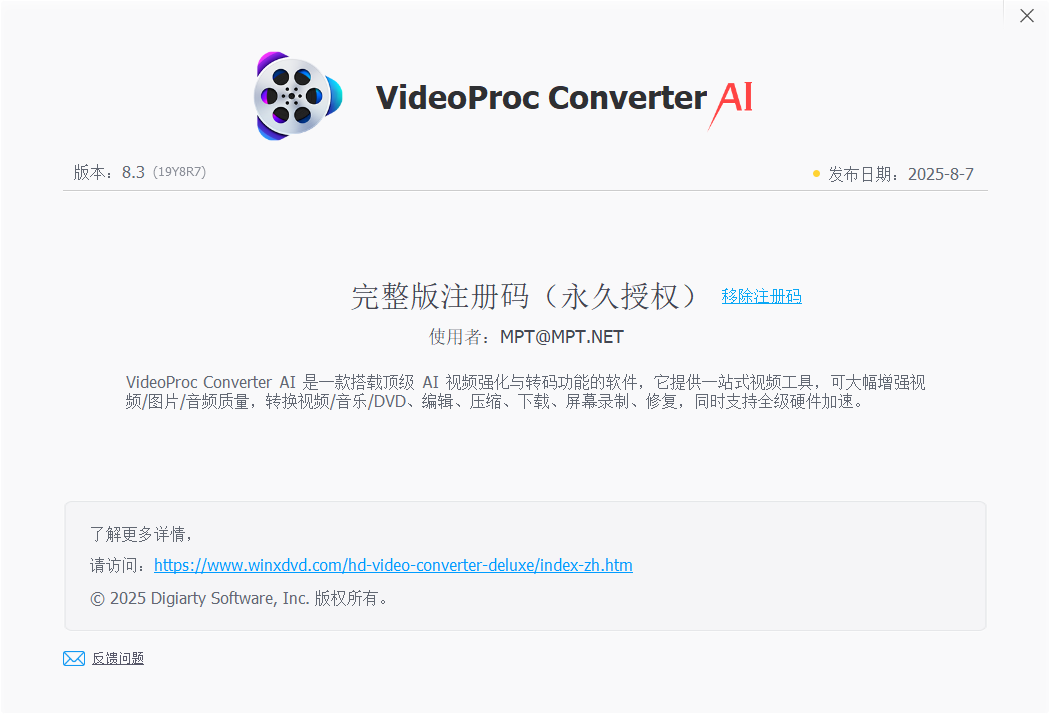Select the version number 8.3
The width and height of the screenshot is (1050, 714).
tap(133, 172)
